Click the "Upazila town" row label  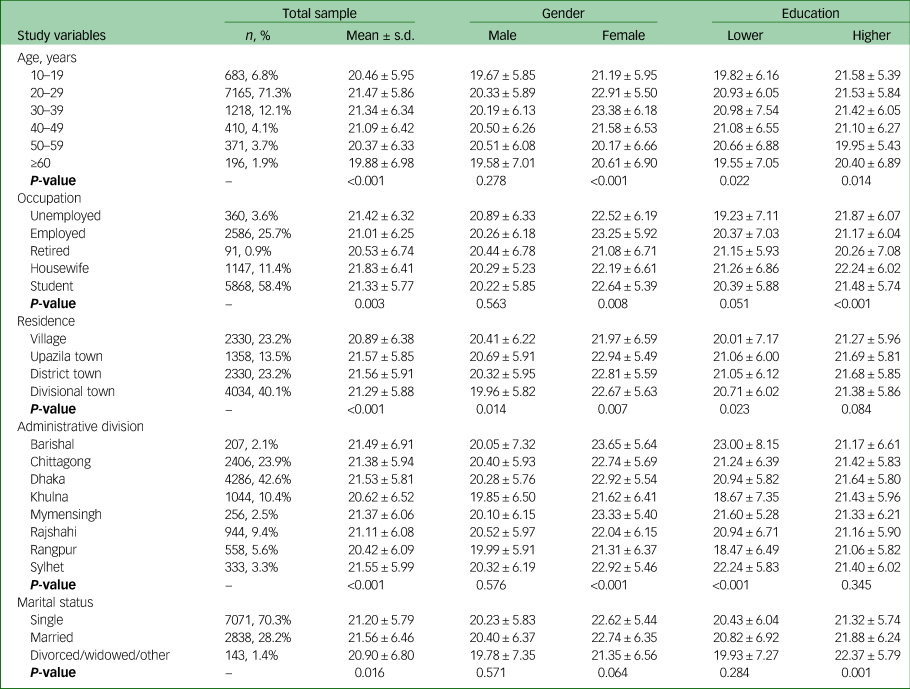click(66, 356)
